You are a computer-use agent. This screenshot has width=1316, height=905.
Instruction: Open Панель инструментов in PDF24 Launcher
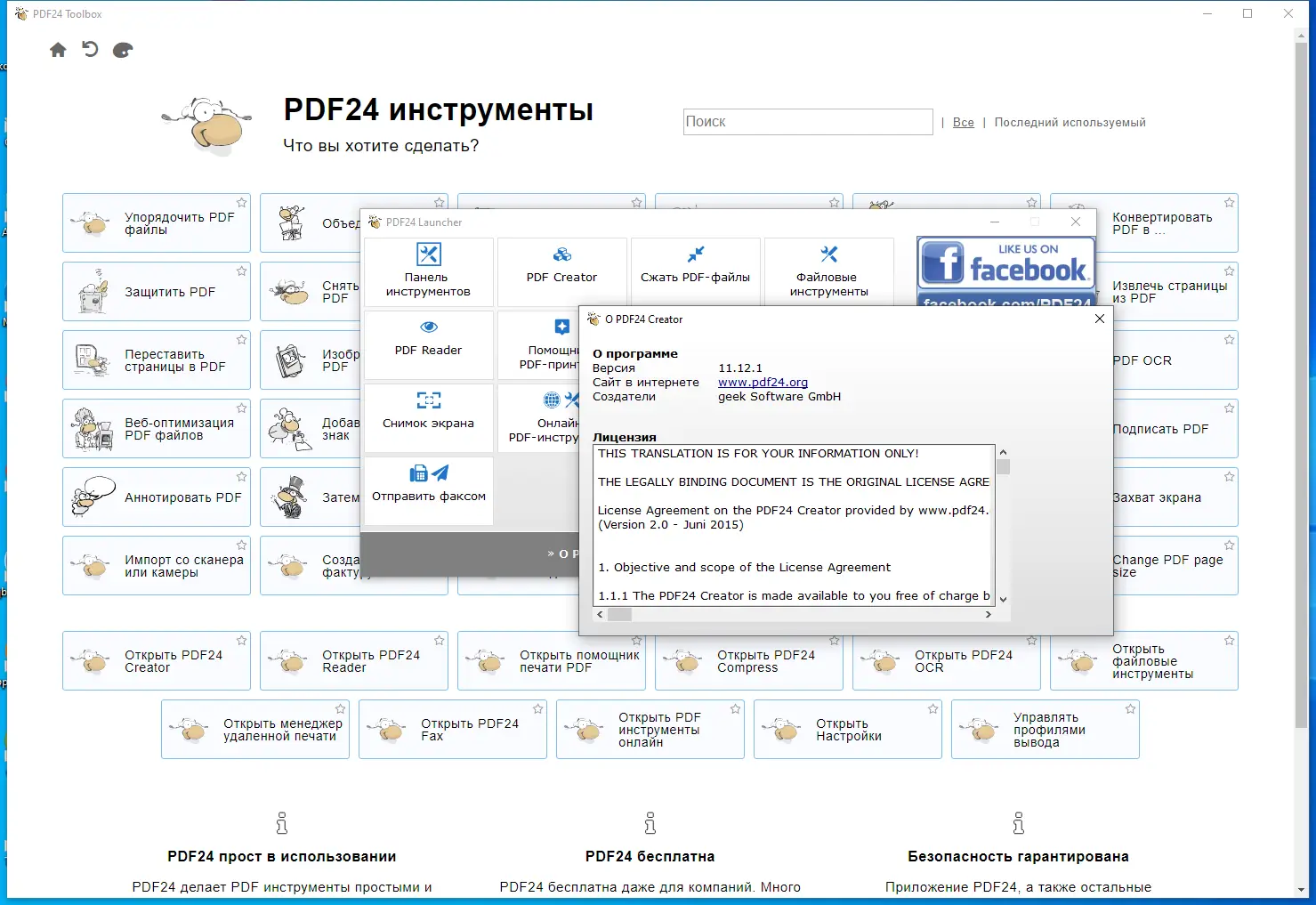(429, 272)
